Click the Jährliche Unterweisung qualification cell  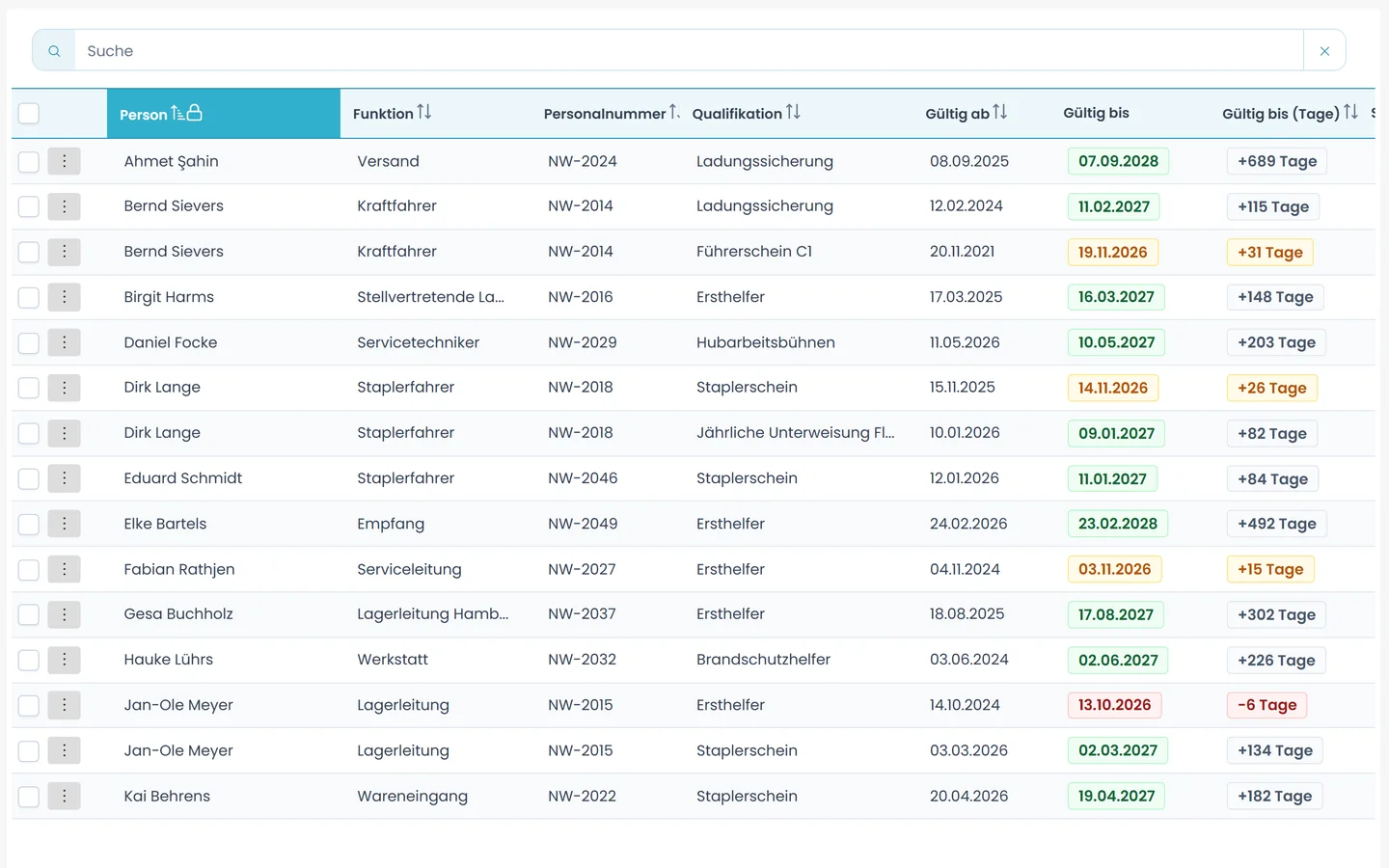coord(796,433)
